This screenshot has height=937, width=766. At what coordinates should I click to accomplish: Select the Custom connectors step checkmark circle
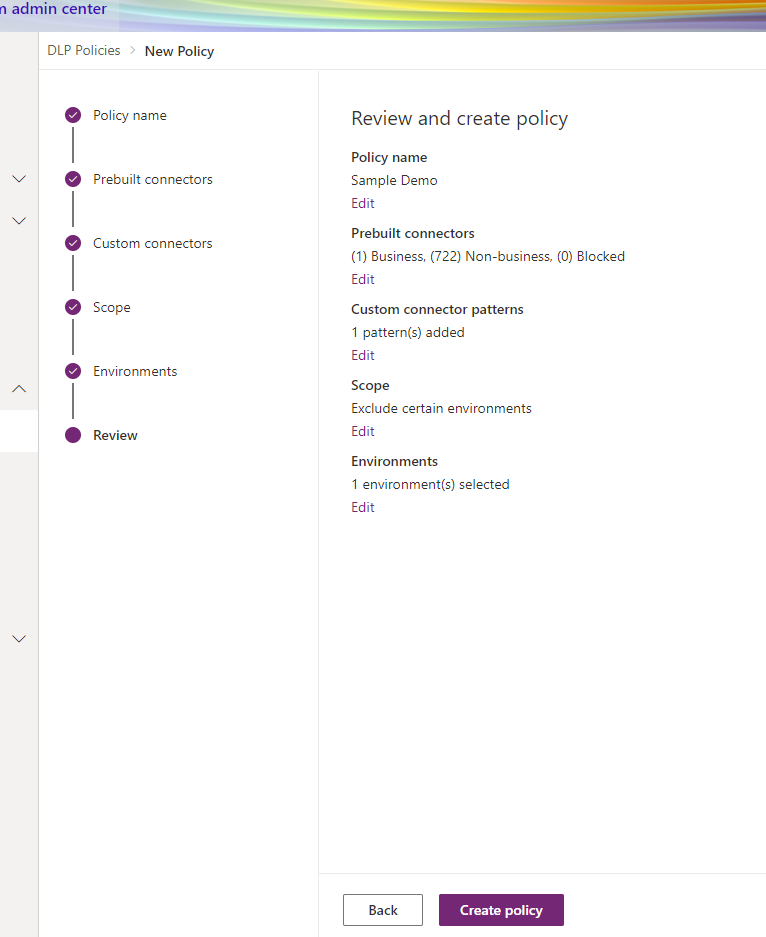coord(73,244)
